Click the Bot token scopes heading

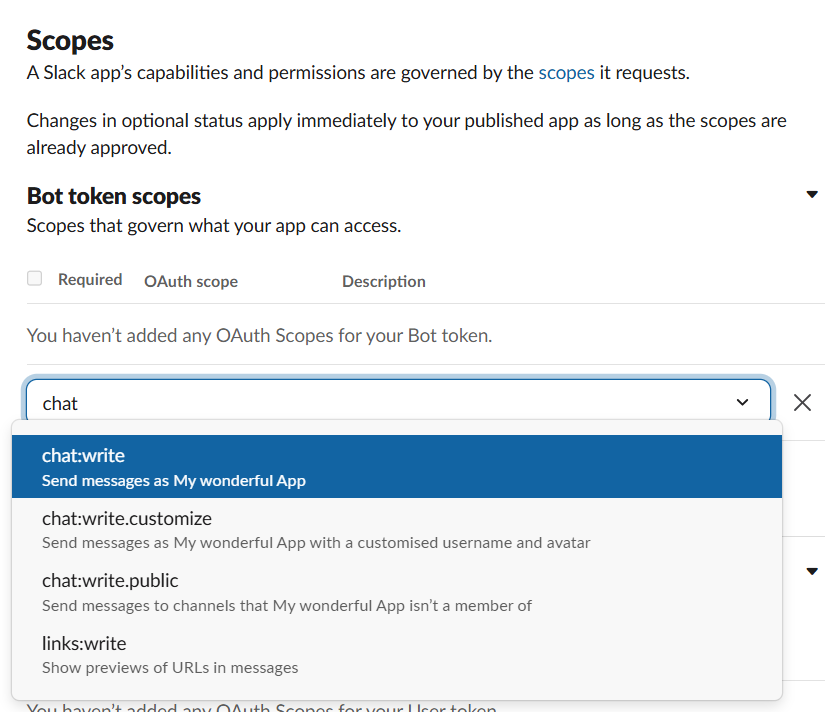coord(113,196)
